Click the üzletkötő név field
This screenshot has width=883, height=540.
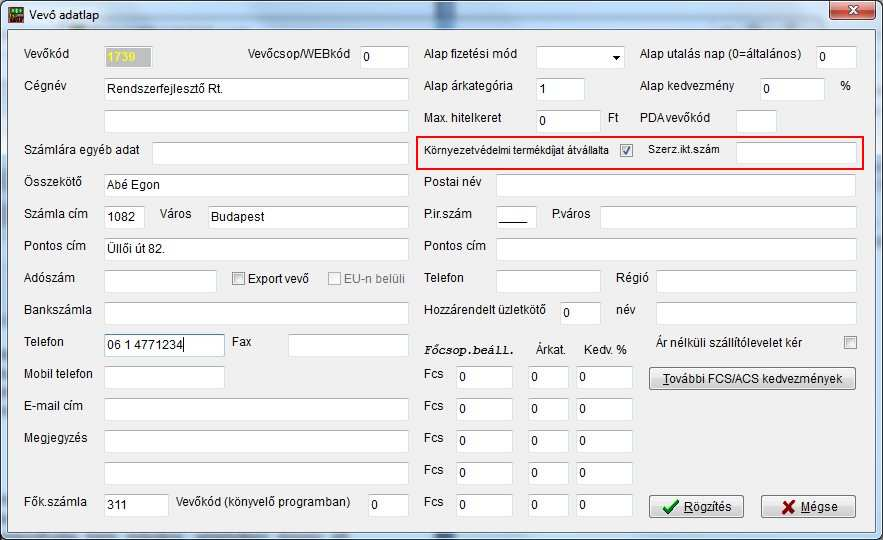(x=757, y=313)
